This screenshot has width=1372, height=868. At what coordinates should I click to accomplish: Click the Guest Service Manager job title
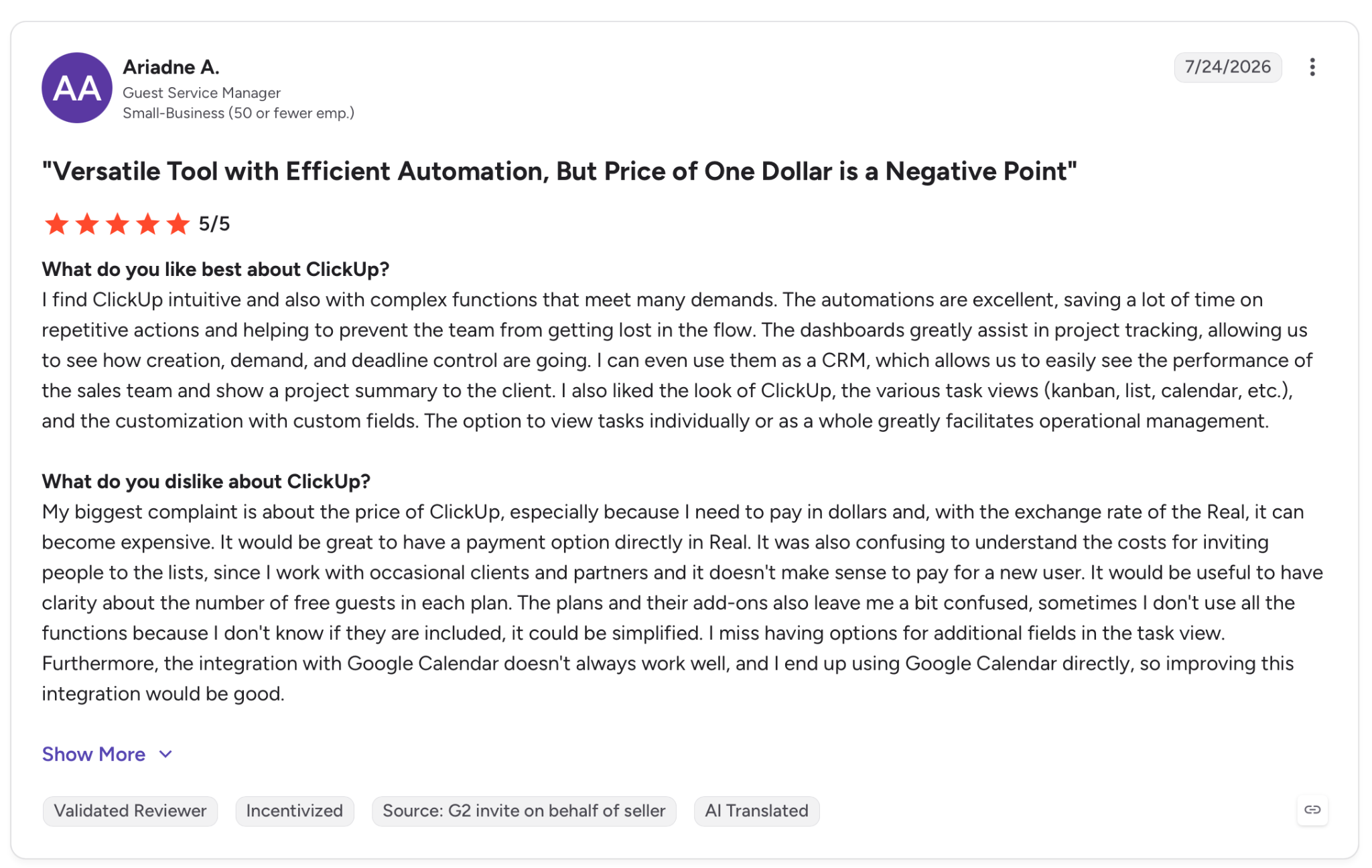[202, 93]
